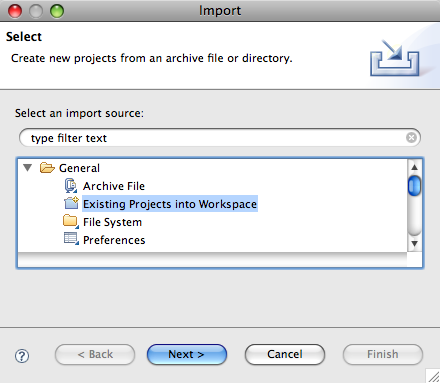
Task: Click the scrollbar down arrow
Action: pos(414,243)
